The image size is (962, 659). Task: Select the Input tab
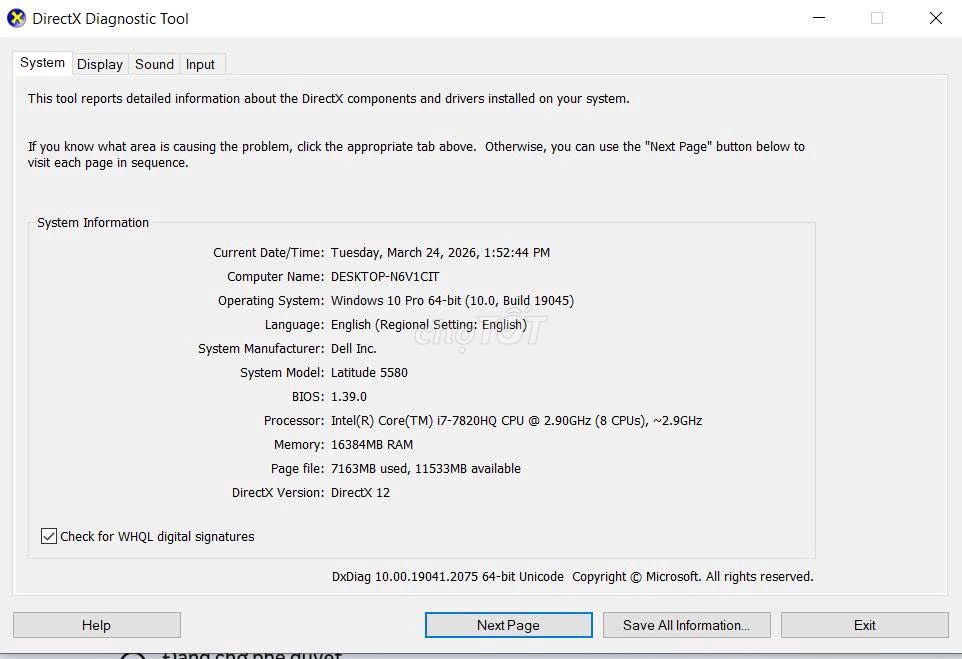pyautogui.click(x=200, y=64)
